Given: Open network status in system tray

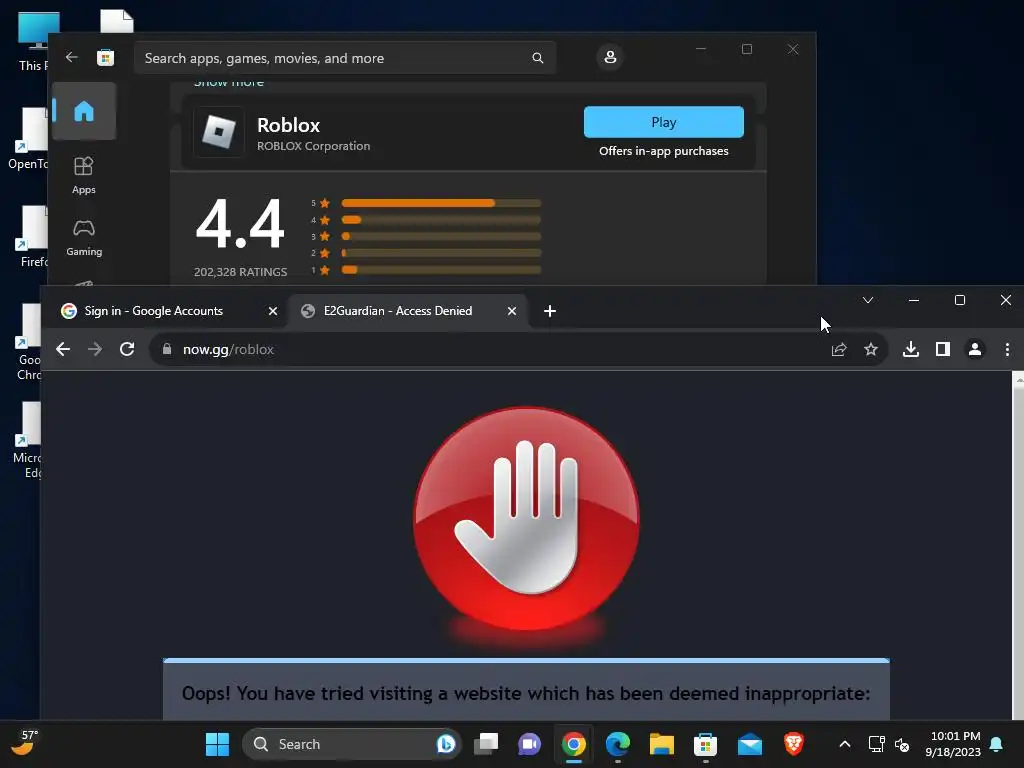Looking at the screenshot, I should tap(876, 744).
